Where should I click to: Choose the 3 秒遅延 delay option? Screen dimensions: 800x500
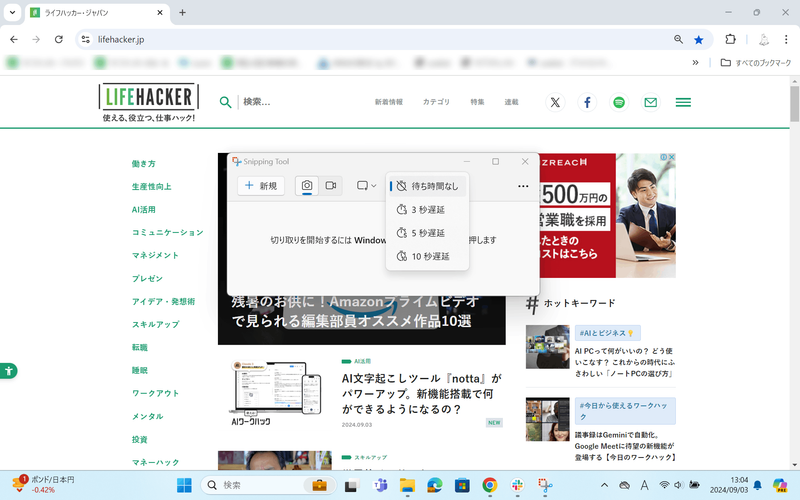click(426, 210)
